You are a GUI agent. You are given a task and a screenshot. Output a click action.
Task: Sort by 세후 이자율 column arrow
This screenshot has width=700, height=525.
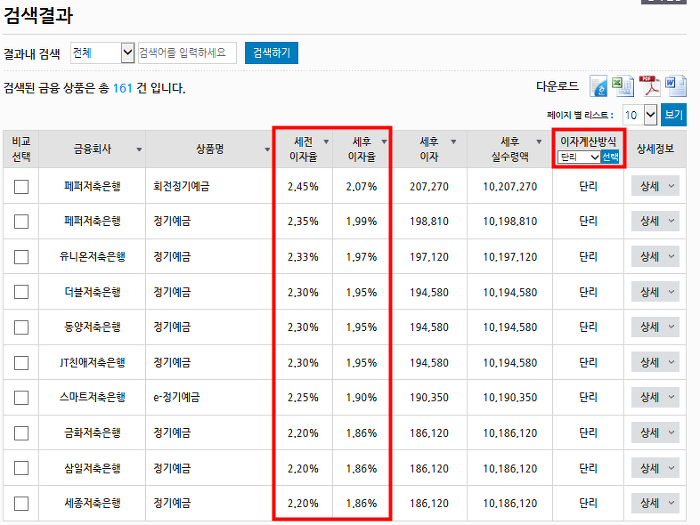click(384, 142)
